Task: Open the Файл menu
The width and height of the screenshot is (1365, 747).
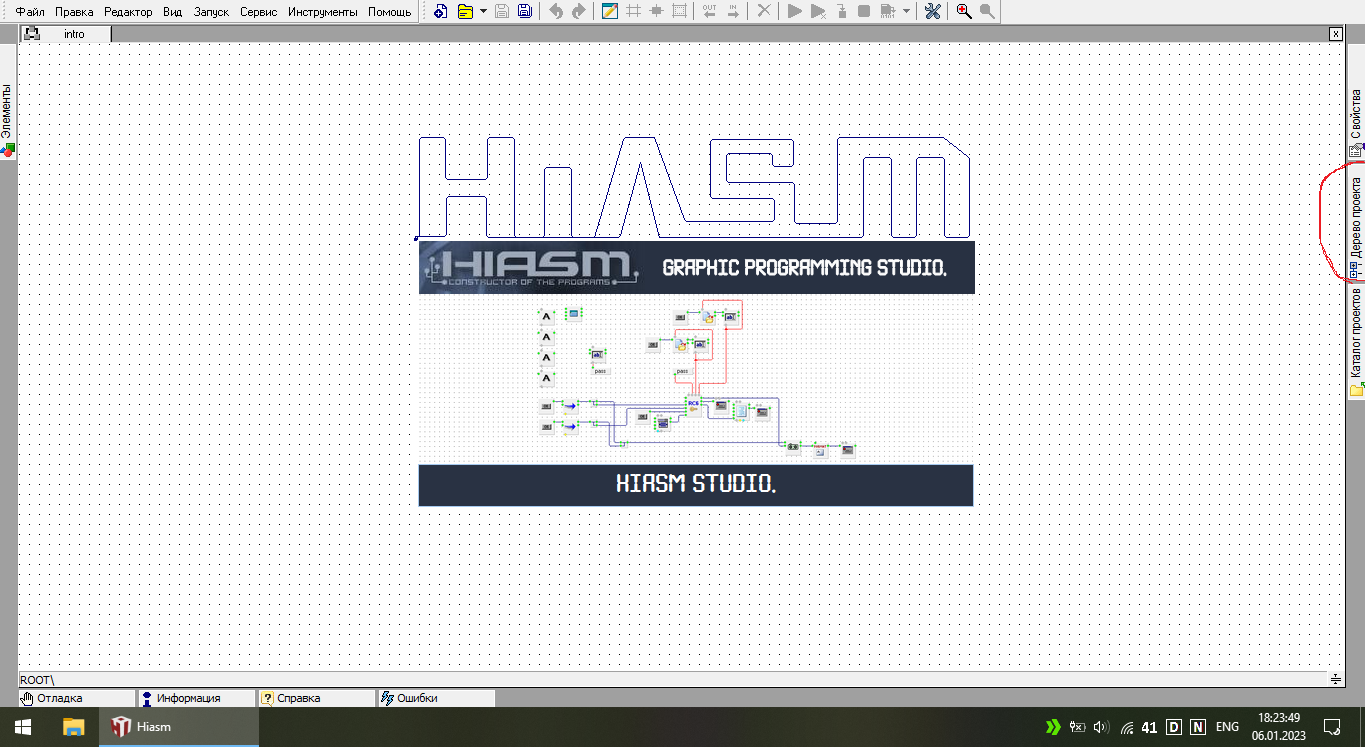Action: pos(30,12)
